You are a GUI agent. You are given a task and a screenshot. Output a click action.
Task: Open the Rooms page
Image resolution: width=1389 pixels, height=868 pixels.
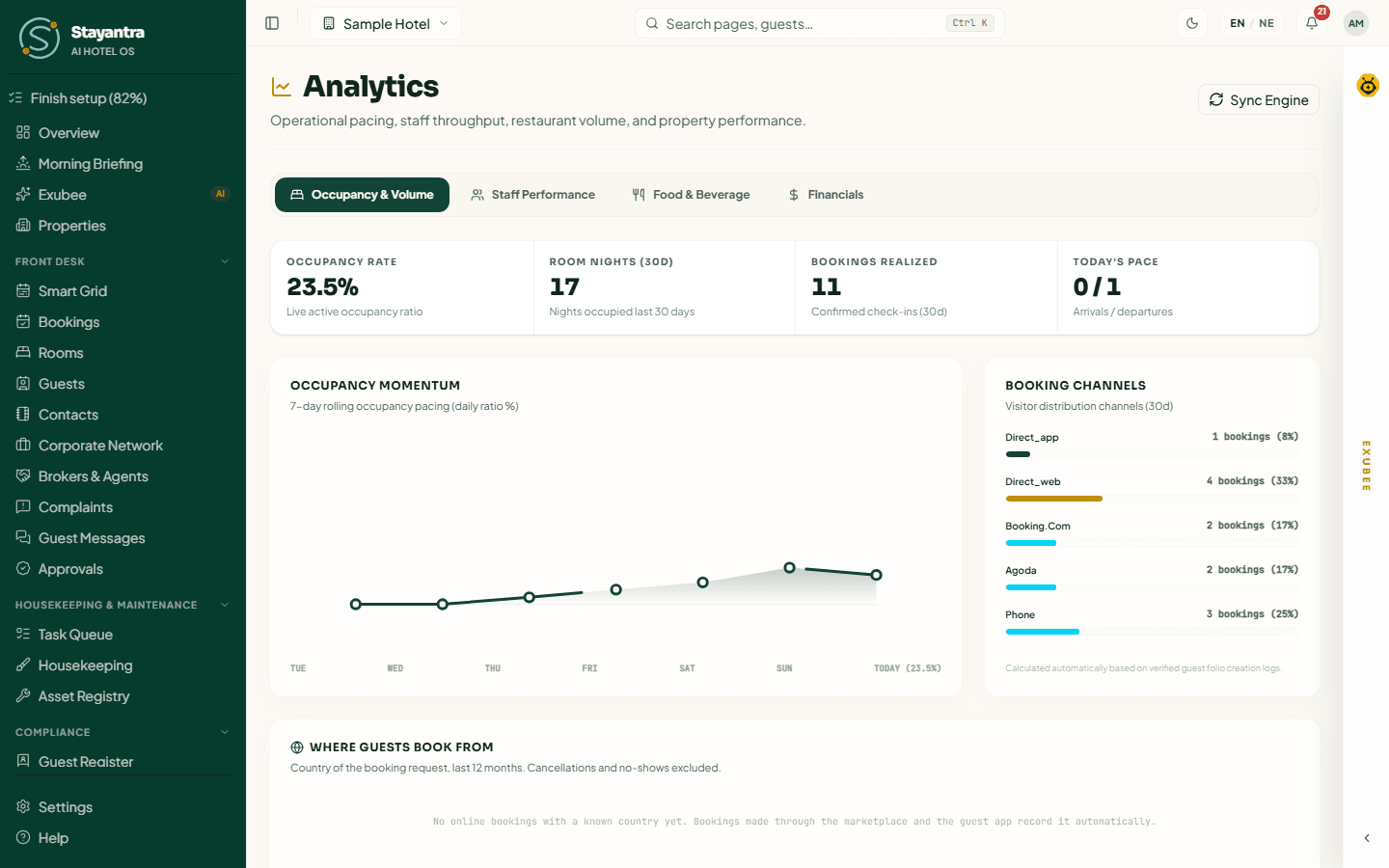click(123, 353)
